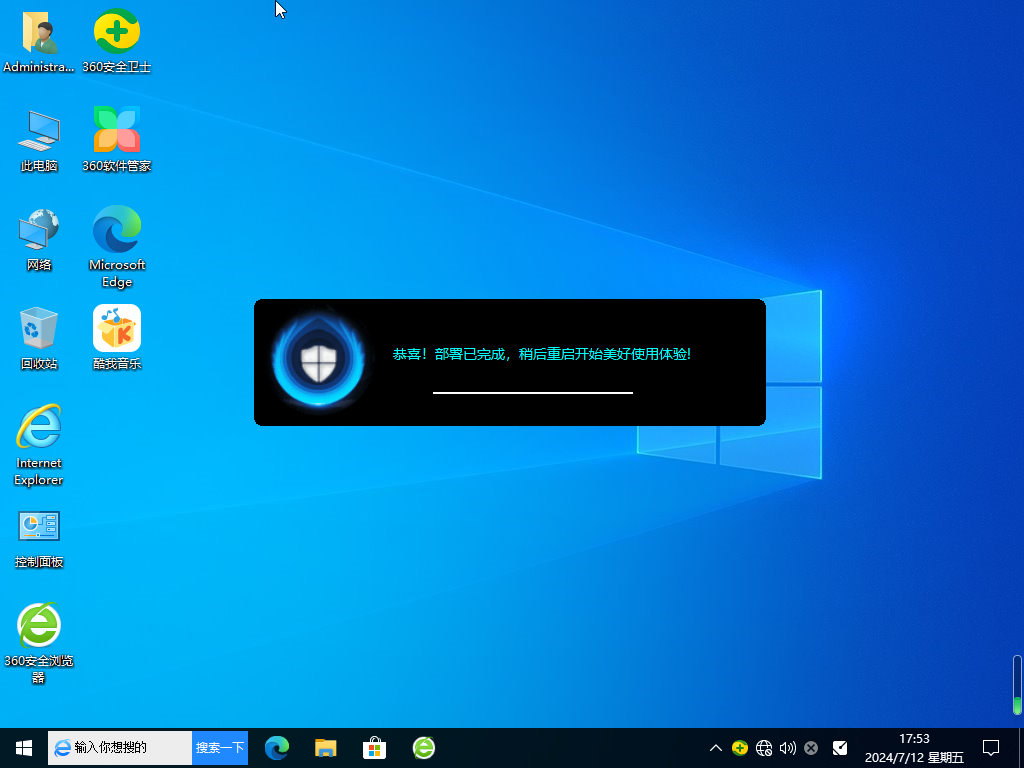Click the green meter at right edge
Screen dimensions: 1024x768
1017,685
